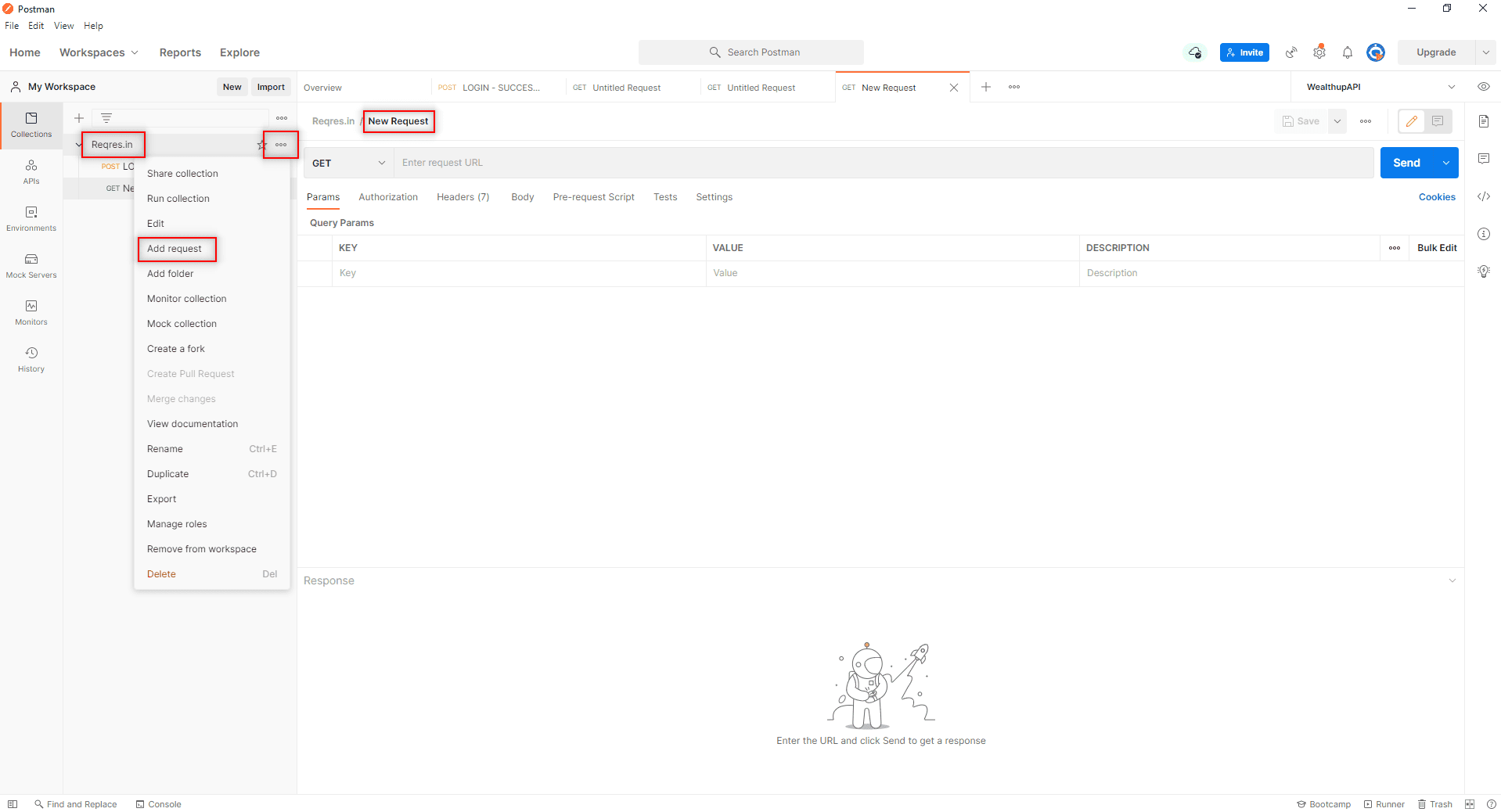Open History in the sidebar
The width and height of the screenshot is (1501, 812).
click(x=31, y=359)
